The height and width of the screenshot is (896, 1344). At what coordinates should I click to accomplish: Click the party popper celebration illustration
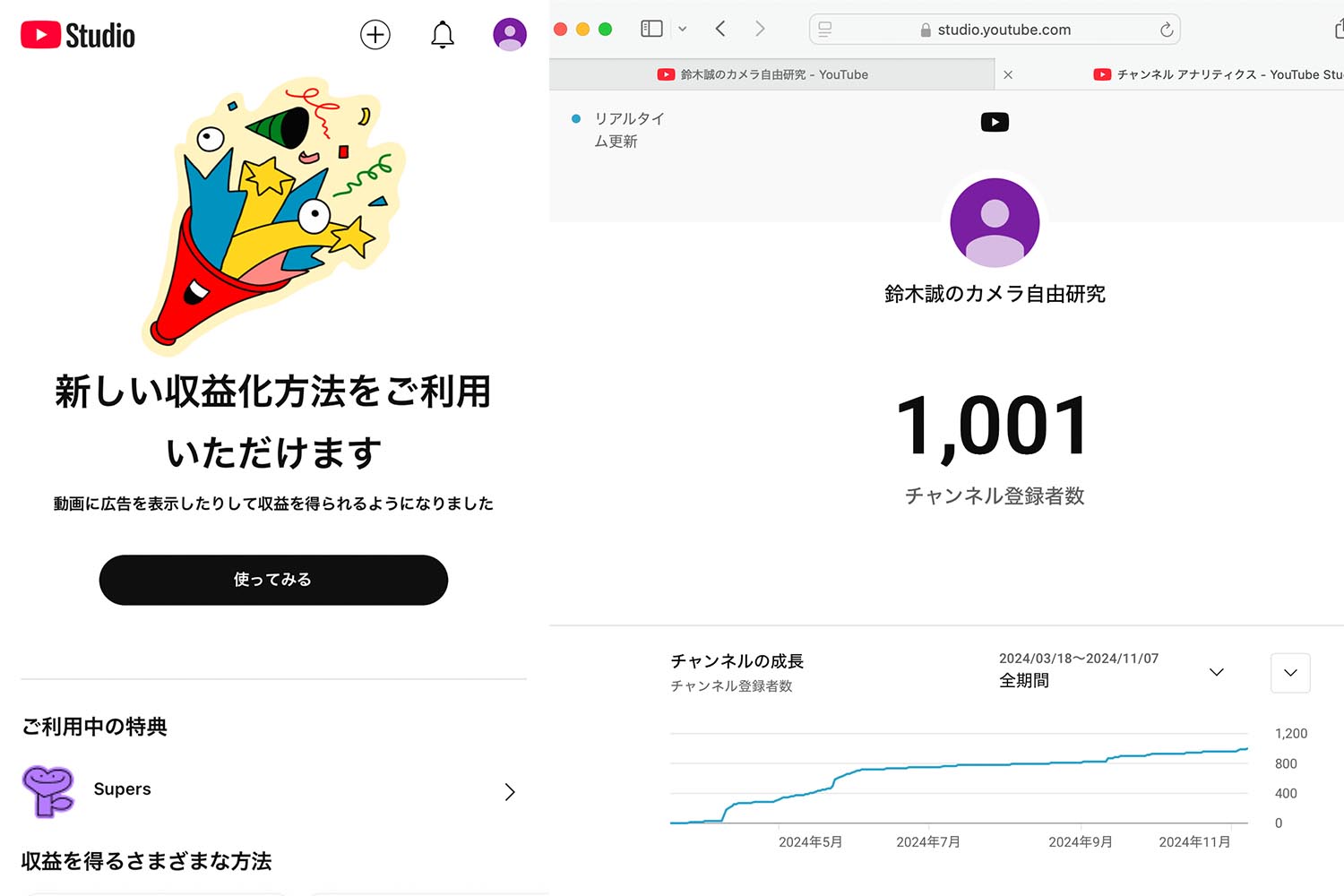click(x=273, y=215)
